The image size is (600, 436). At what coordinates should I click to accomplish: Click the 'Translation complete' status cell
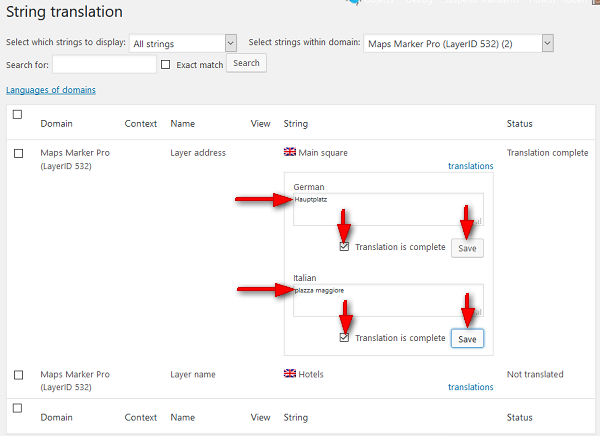(548, 153)
